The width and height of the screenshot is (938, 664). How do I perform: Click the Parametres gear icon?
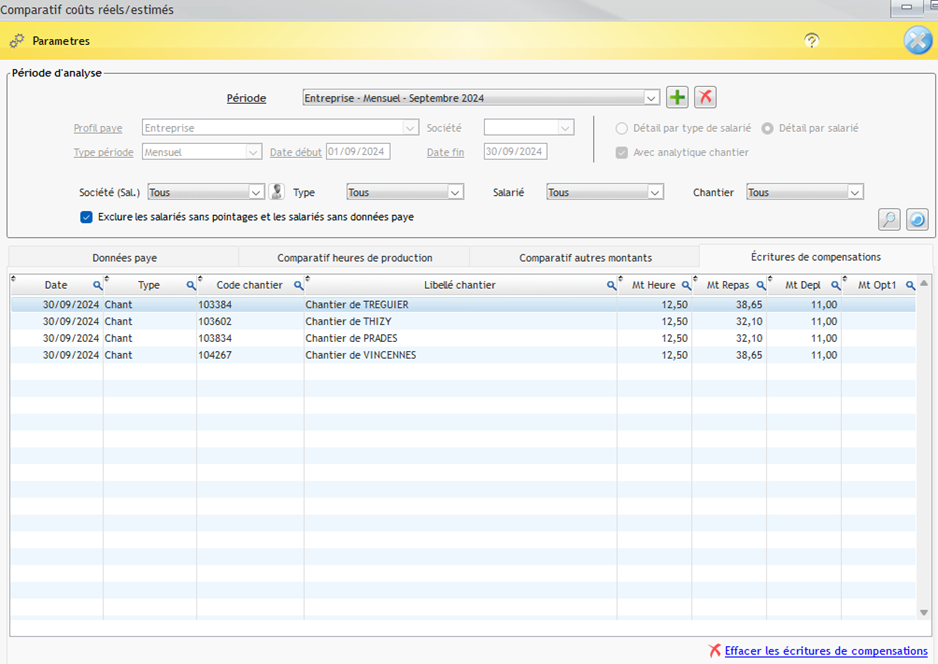[17, 41]
